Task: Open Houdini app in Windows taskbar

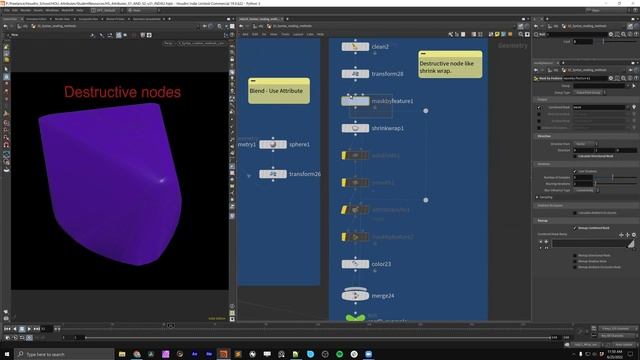Action: click(223, 354)
